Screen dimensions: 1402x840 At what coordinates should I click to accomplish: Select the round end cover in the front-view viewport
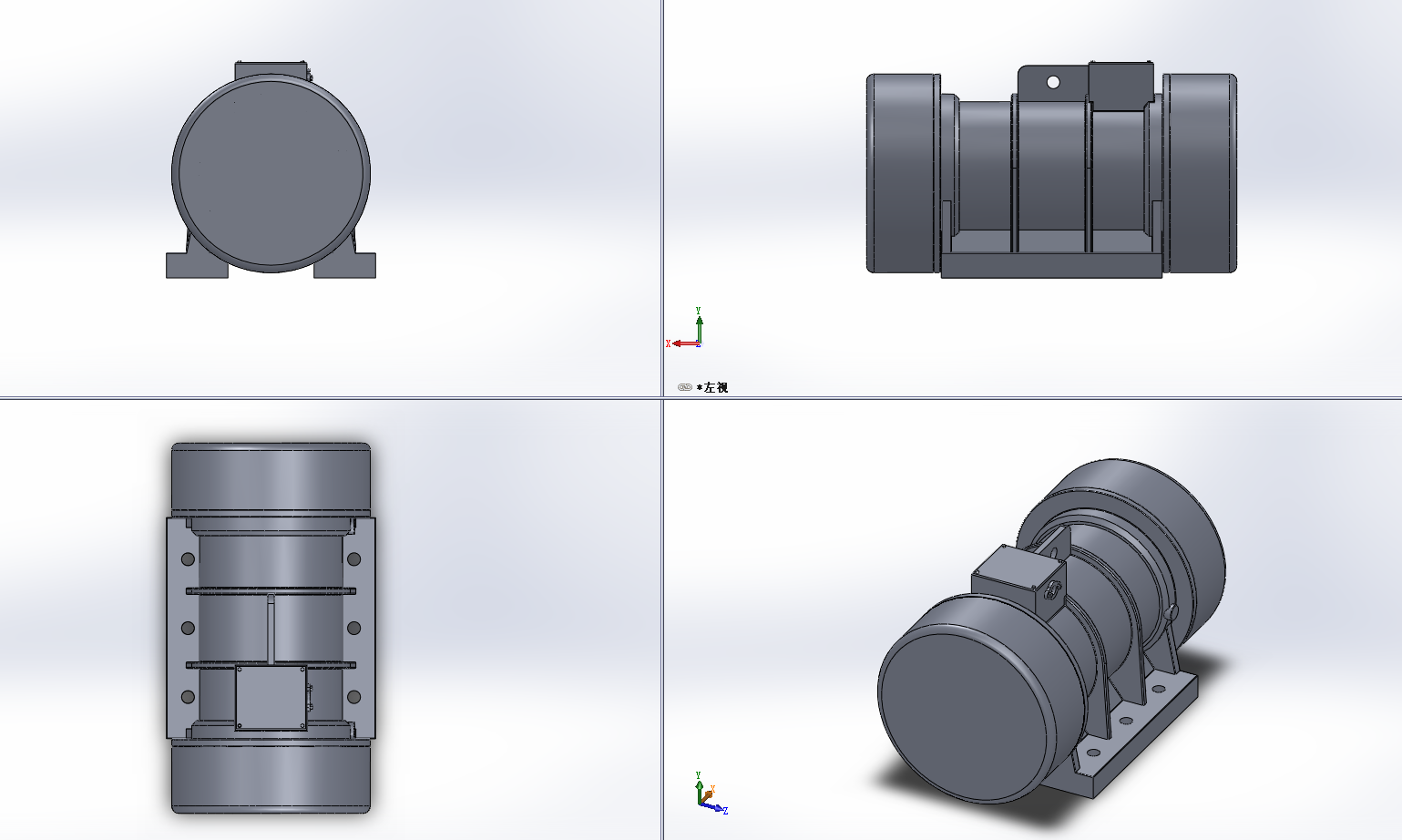(271, 172)
